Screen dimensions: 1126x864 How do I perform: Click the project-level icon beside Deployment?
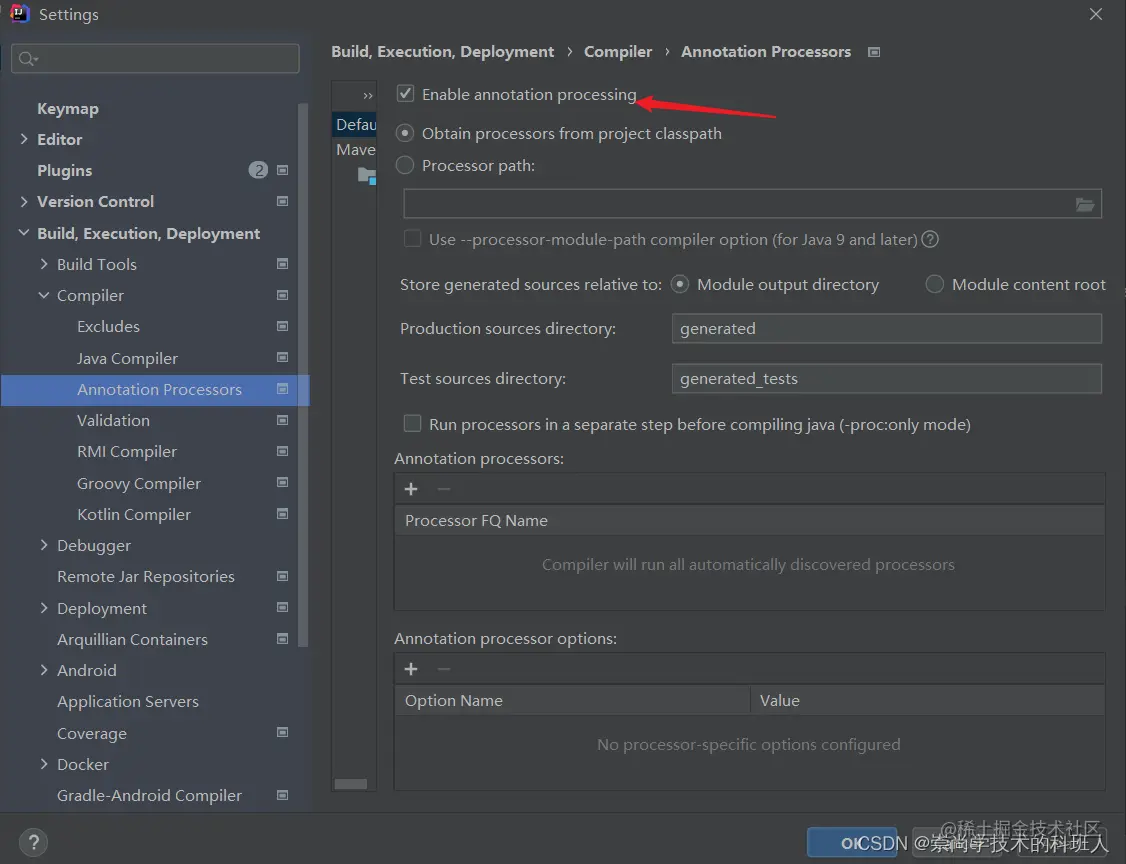pyautogui.click(x=282, y=608)
